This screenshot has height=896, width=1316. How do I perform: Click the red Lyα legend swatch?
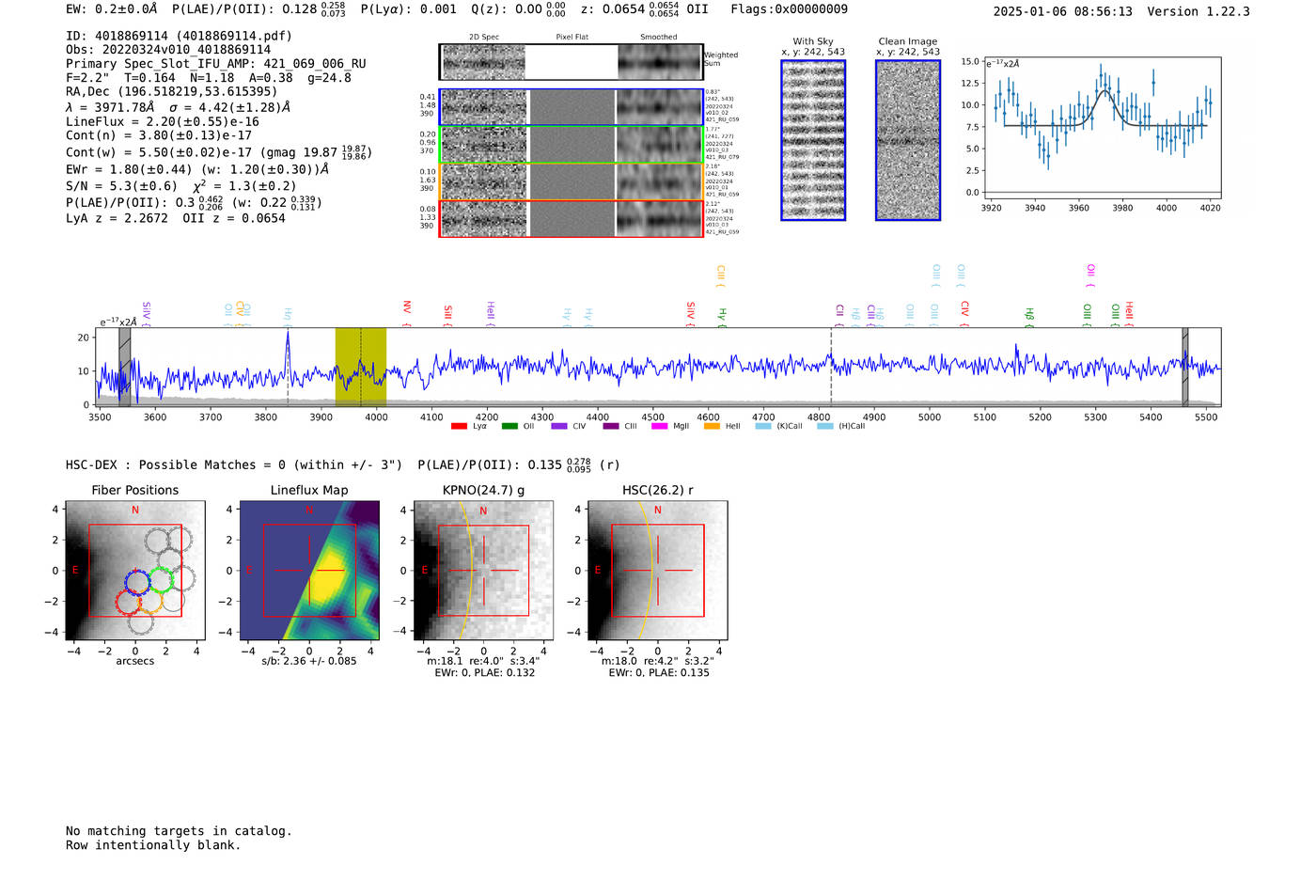[x=459, y=427]
